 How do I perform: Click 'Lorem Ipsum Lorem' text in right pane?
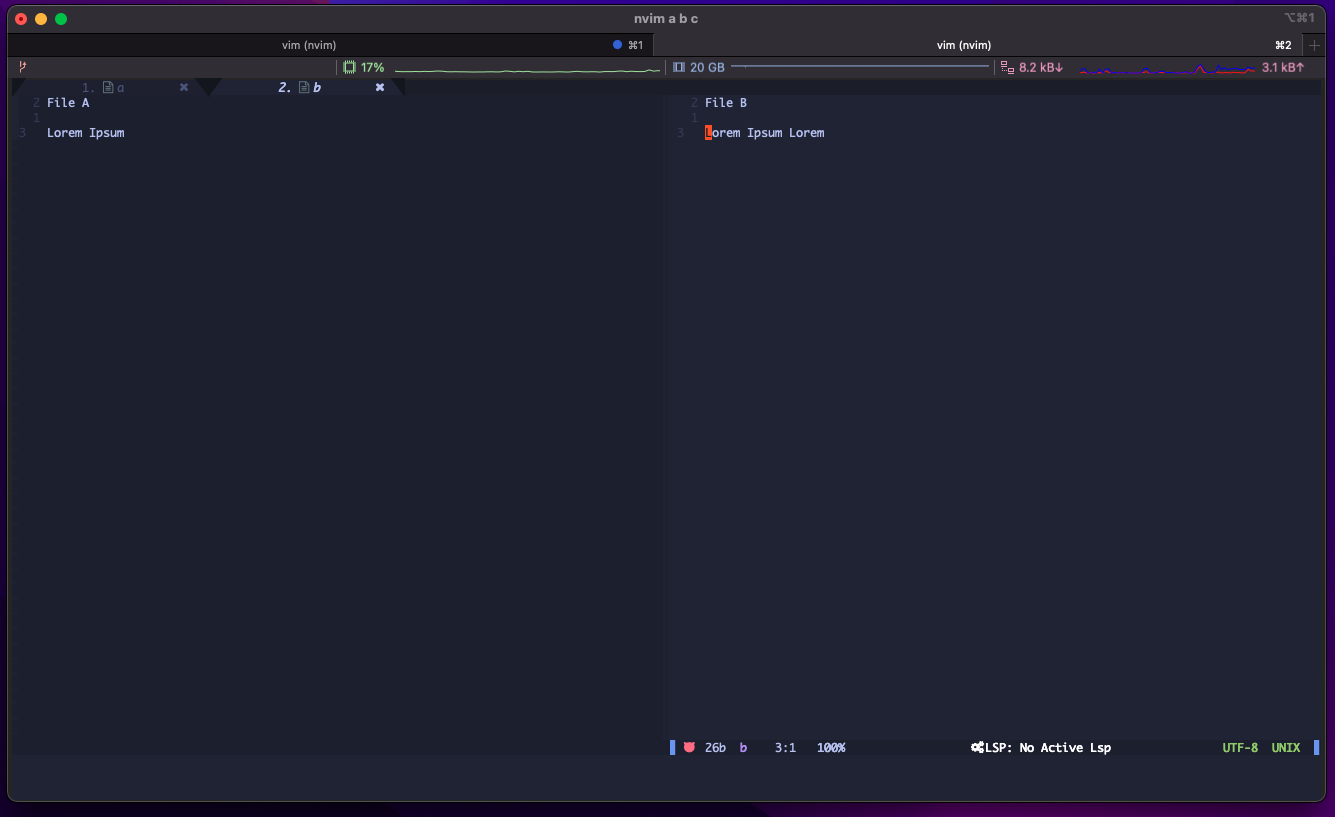point(765,133)
